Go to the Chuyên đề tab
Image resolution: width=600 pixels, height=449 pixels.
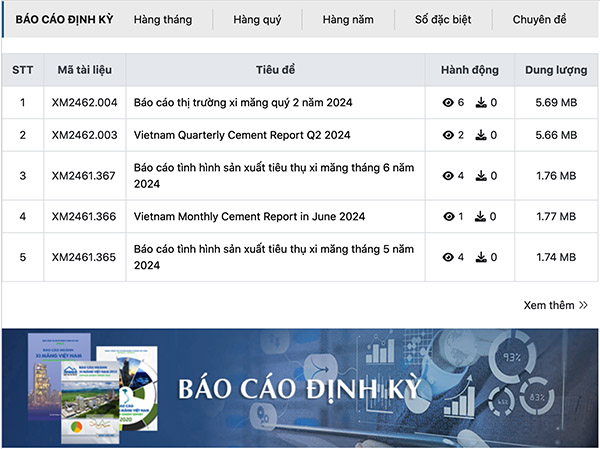point(539,19)
